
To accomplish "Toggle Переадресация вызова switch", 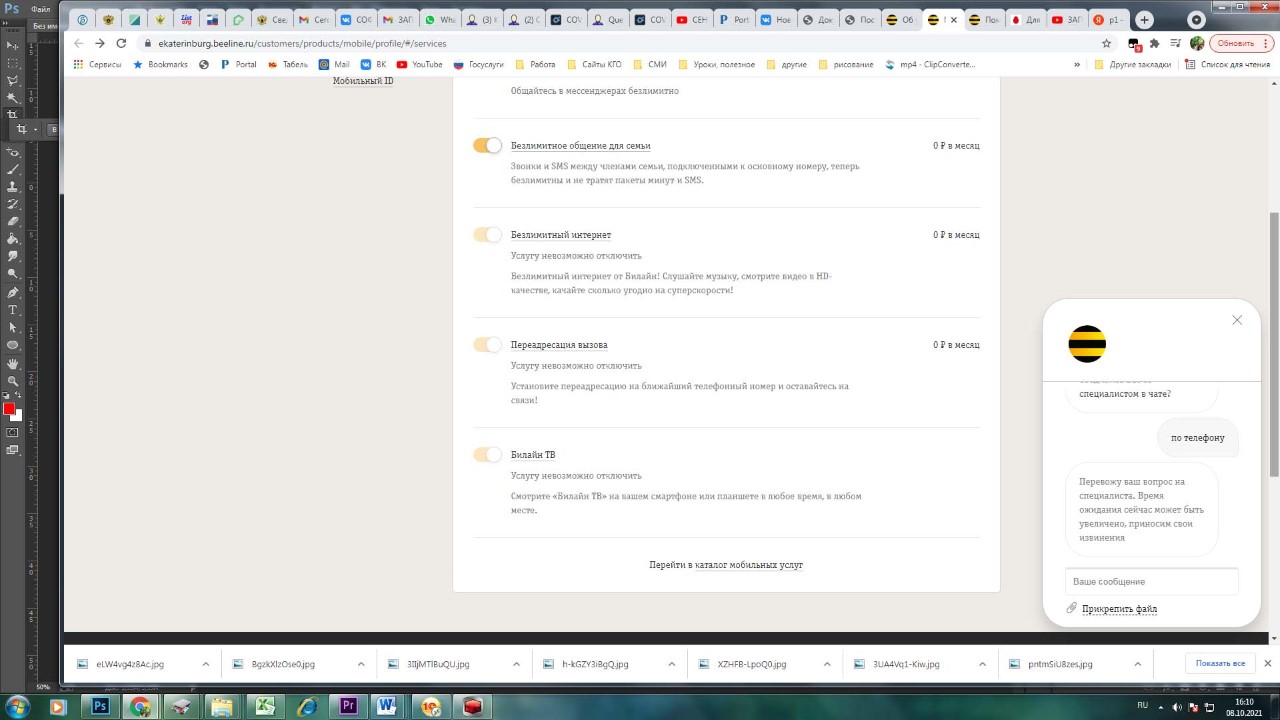I will (487, 345).
